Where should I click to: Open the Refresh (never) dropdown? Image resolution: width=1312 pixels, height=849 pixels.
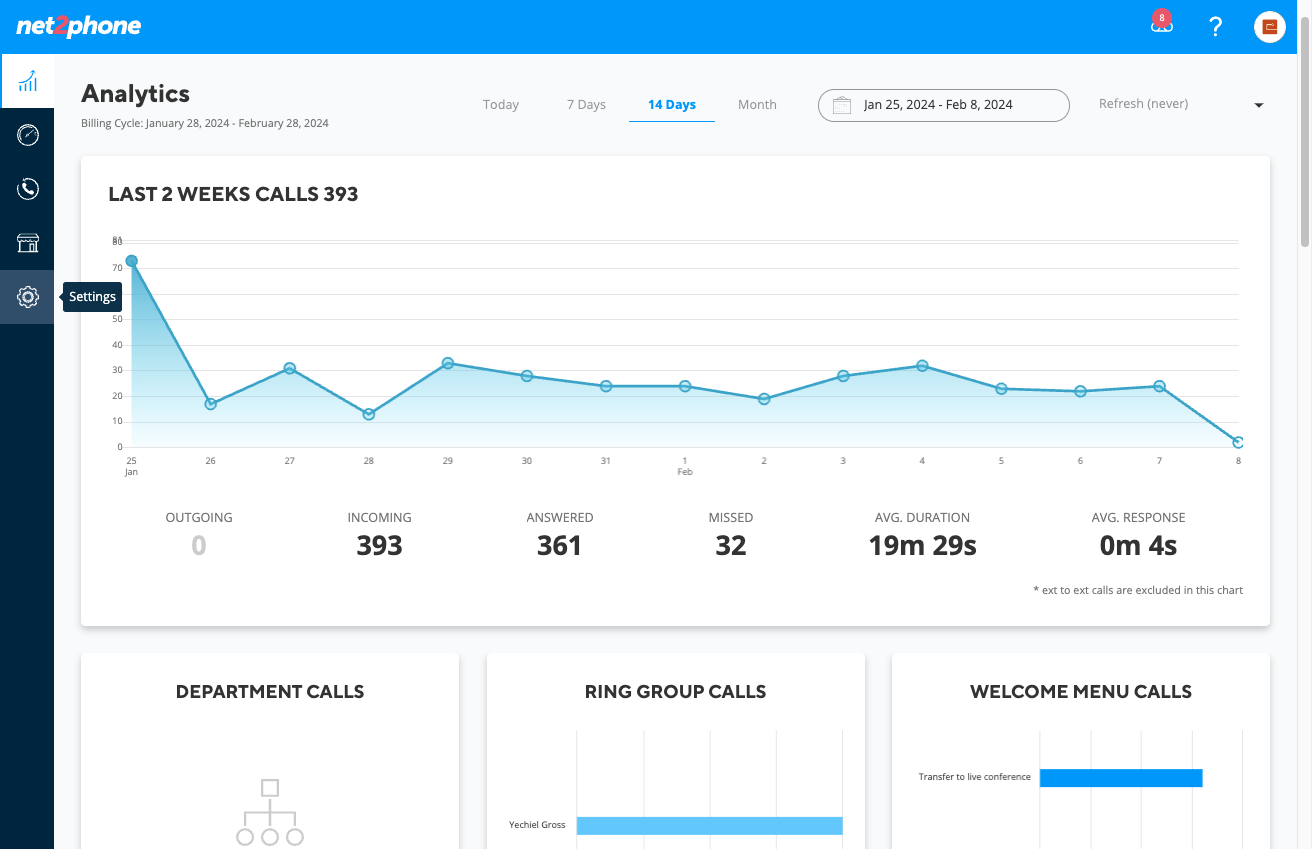coord(1181,104)
